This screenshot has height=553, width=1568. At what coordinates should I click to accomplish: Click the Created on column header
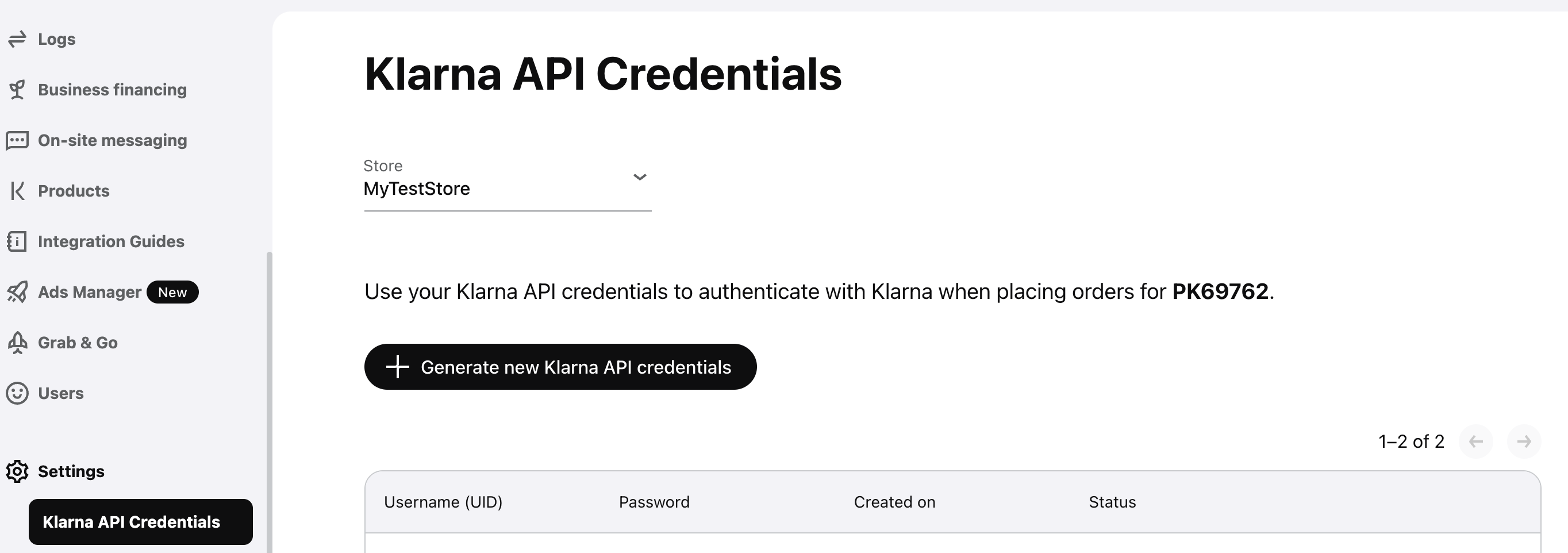pyautogui.click(x=894, y=502)
